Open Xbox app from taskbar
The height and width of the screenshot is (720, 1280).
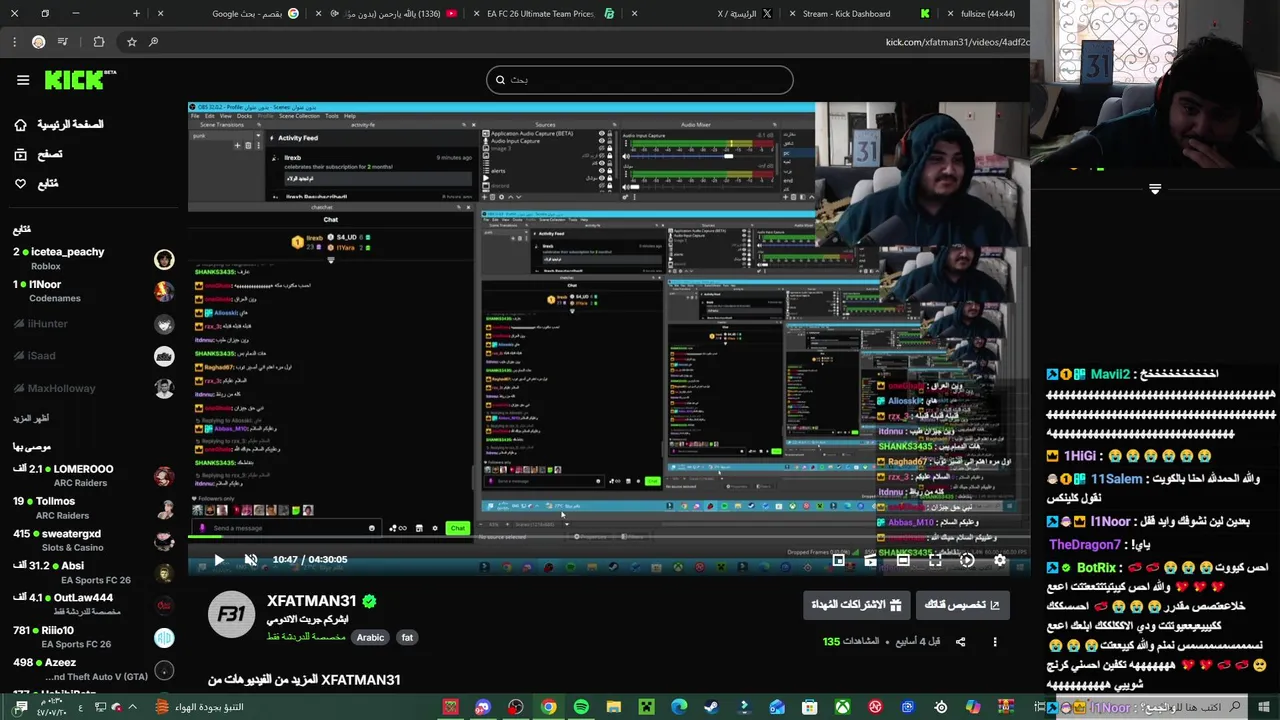point(842,707)
